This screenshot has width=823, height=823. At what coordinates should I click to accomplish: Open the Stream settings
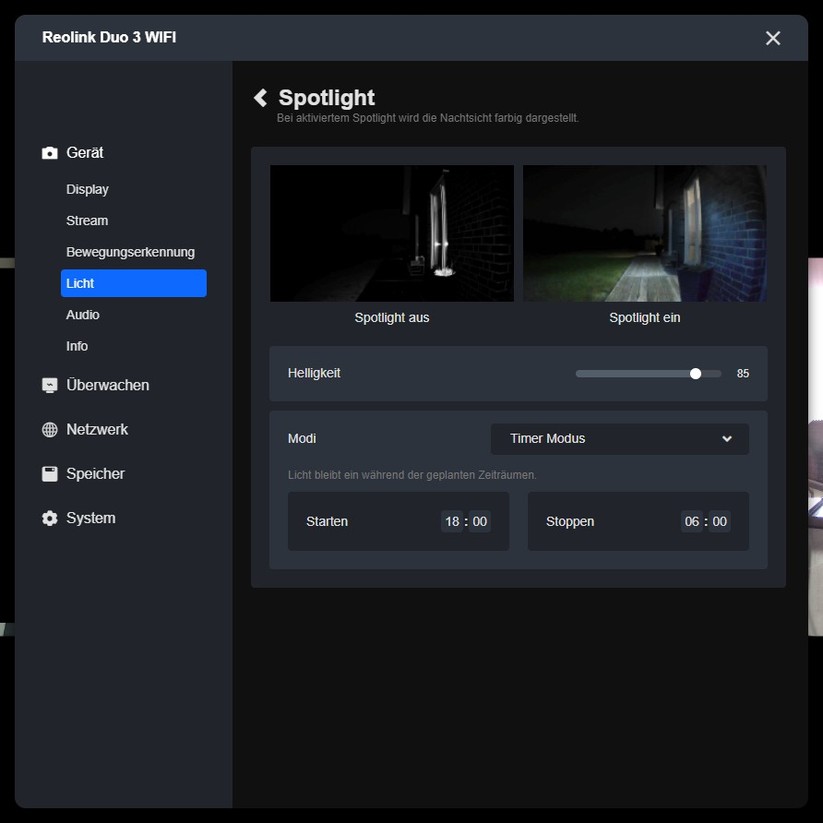[87, 220]
